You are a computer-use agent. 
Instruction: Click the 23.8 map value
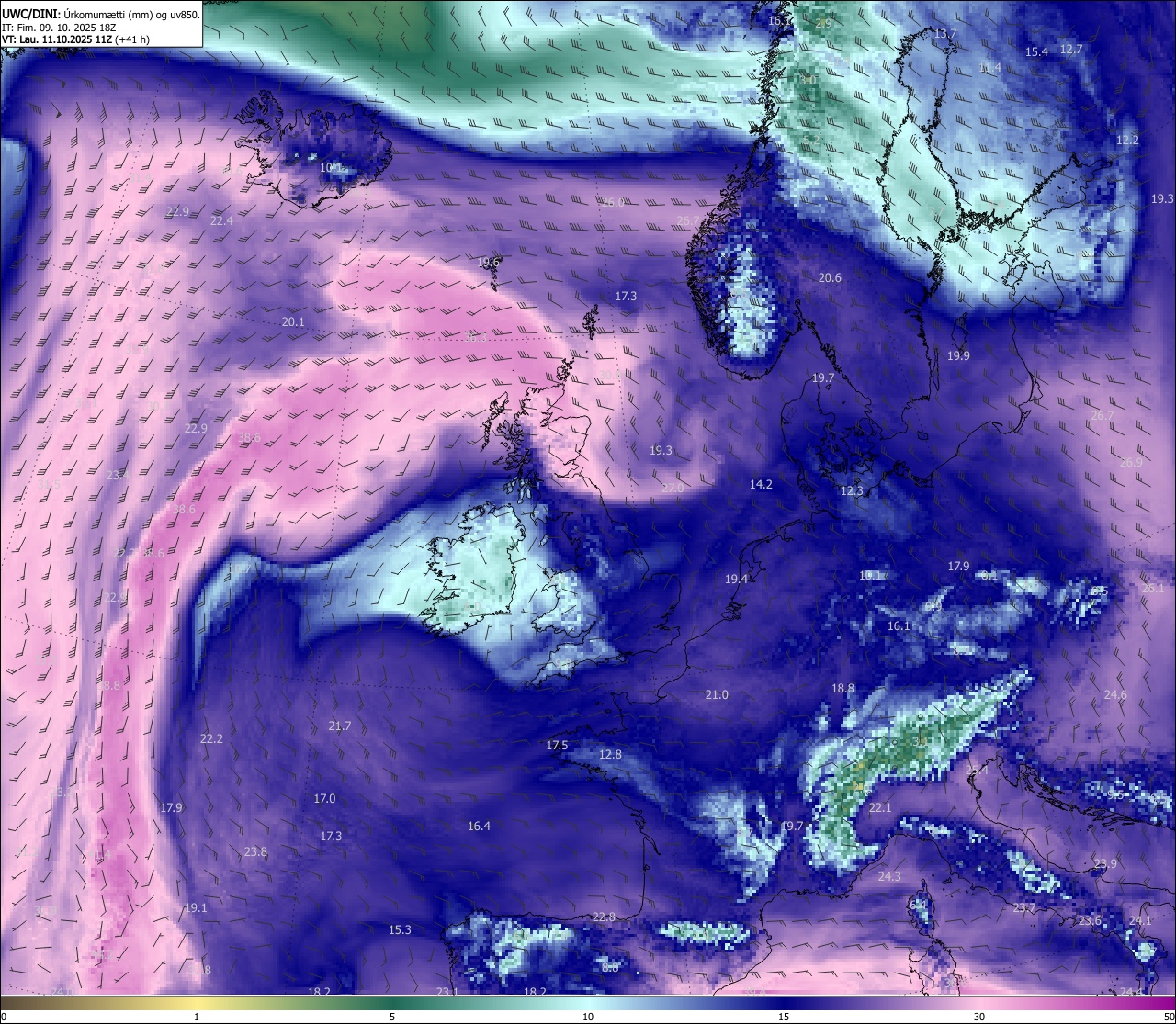coord(255,851)
